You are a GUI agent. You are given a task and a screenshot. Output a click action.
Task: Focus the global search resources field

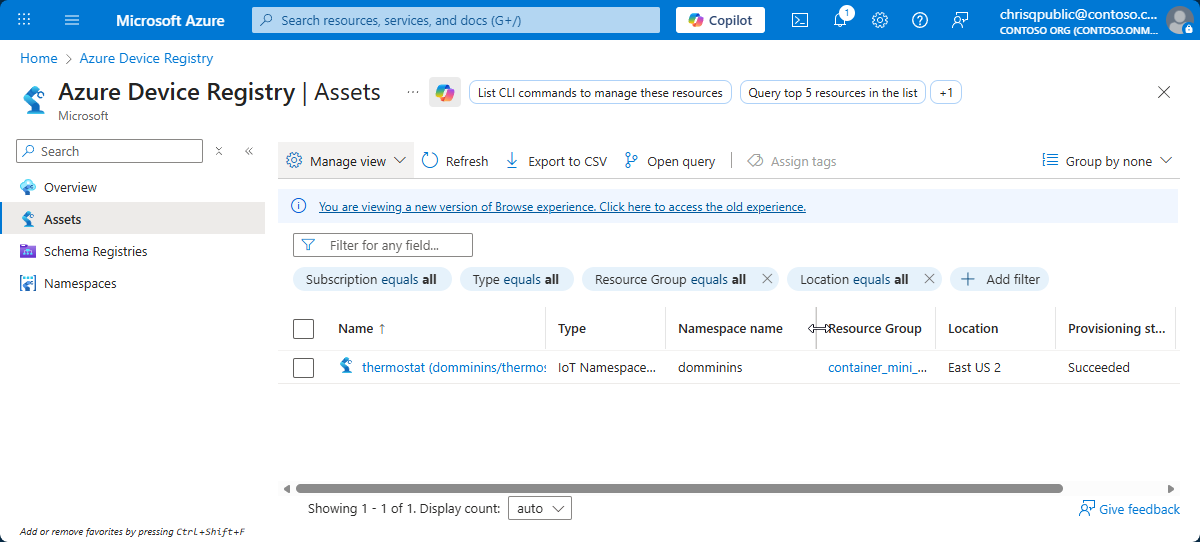point(456,20)
